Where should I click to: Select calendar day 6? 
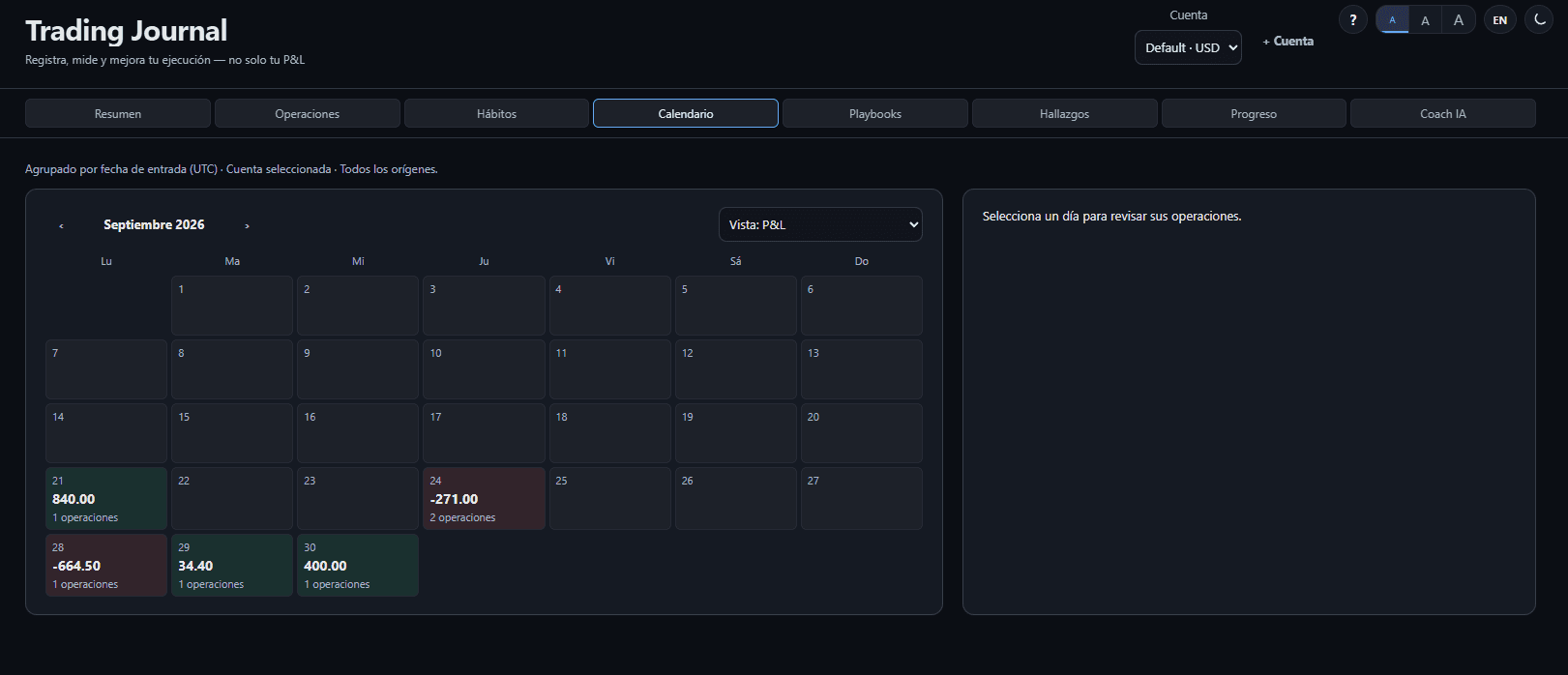[x=862, y=306]
